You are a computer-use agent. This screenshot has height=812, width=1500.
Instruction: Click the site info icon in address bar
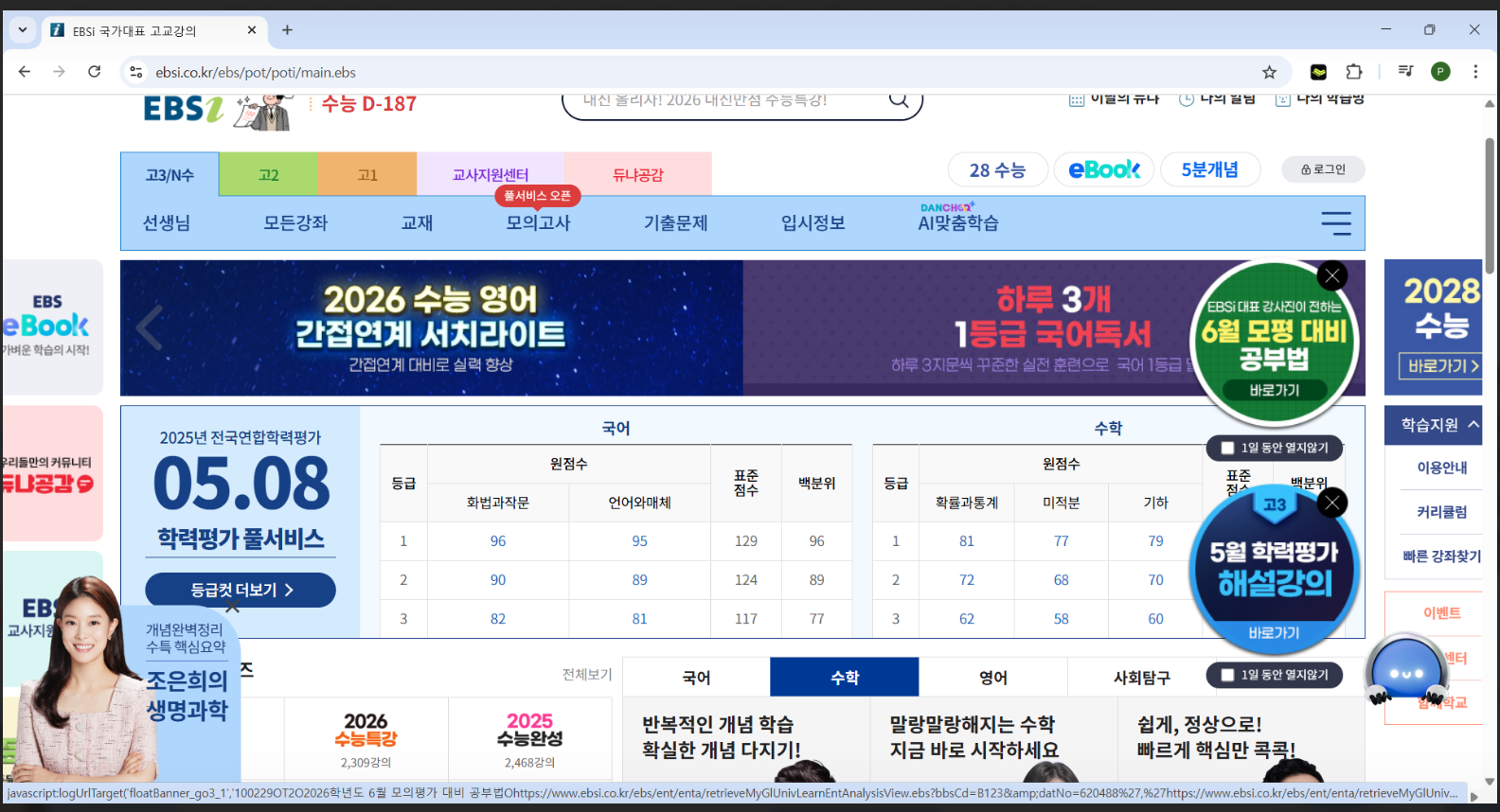(136, 72)
